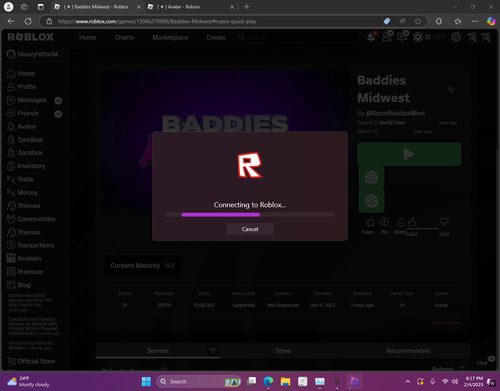
Task: Open Redeem in the left sidebar
Action: tap(24, 258)
